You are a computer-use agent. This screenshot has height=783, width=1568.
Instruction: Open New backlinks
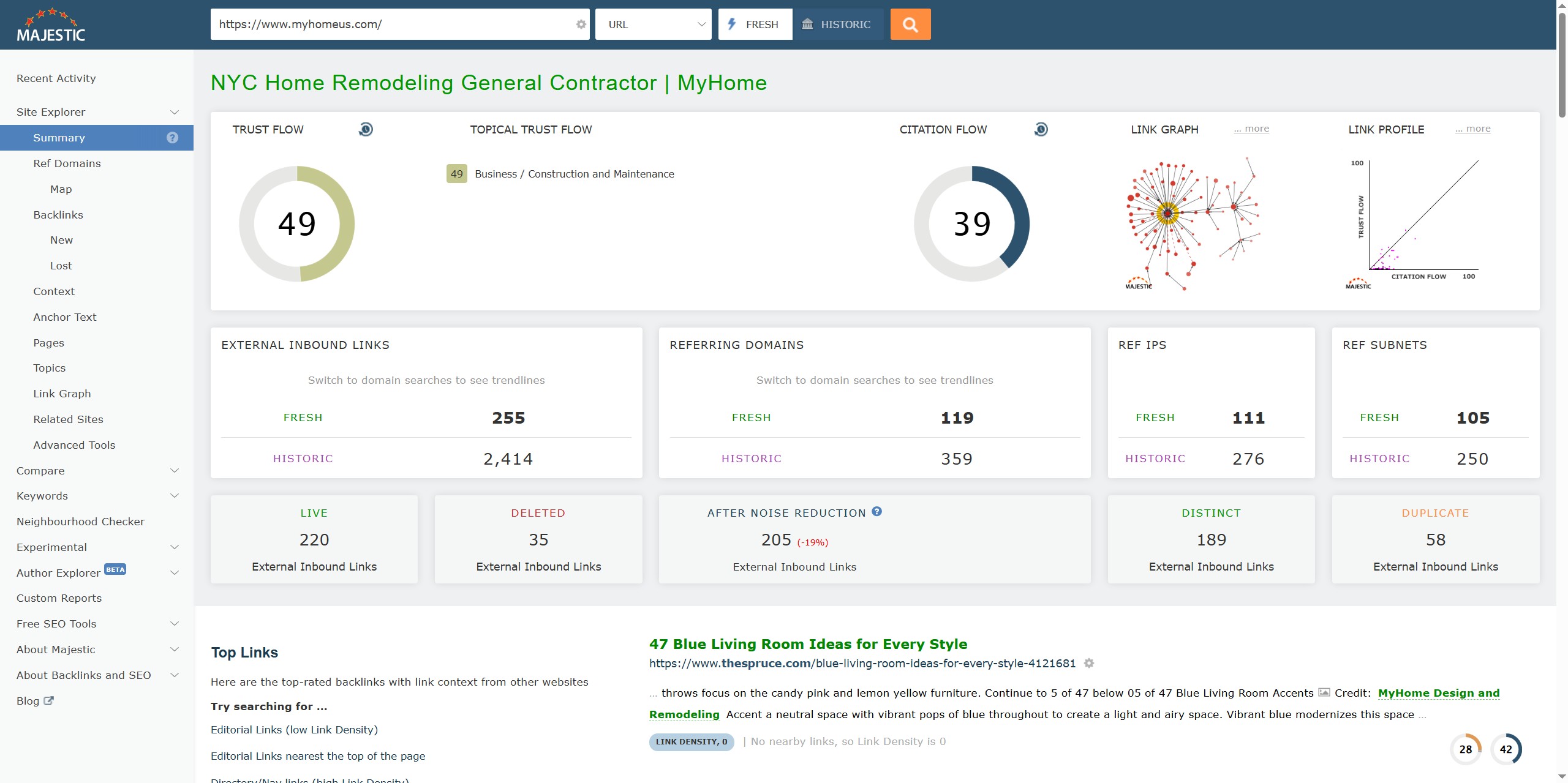pos(61,240)
